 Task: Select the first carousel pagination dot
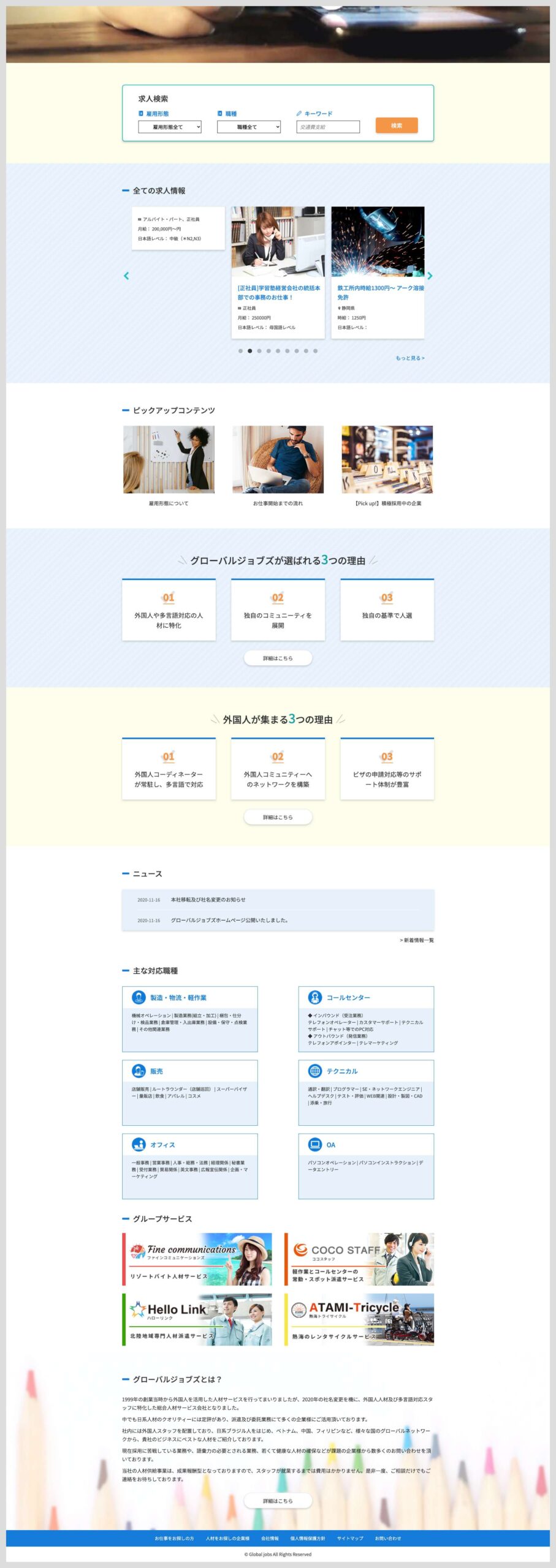tap(240, 351)
